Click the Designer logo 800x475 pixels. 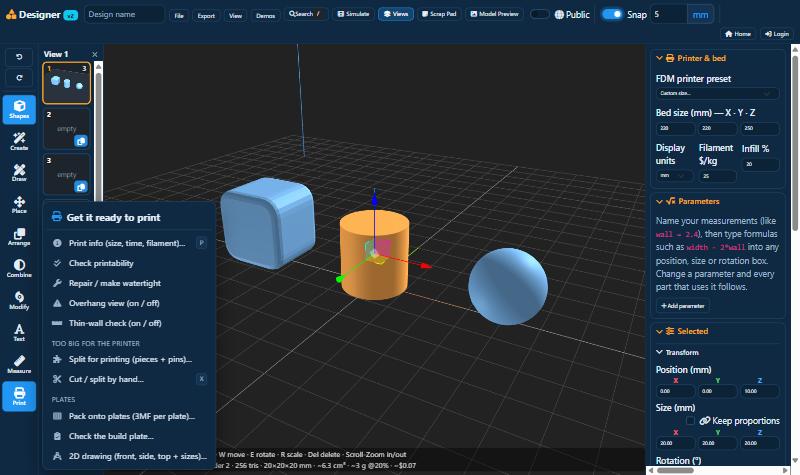click(41, 14)
